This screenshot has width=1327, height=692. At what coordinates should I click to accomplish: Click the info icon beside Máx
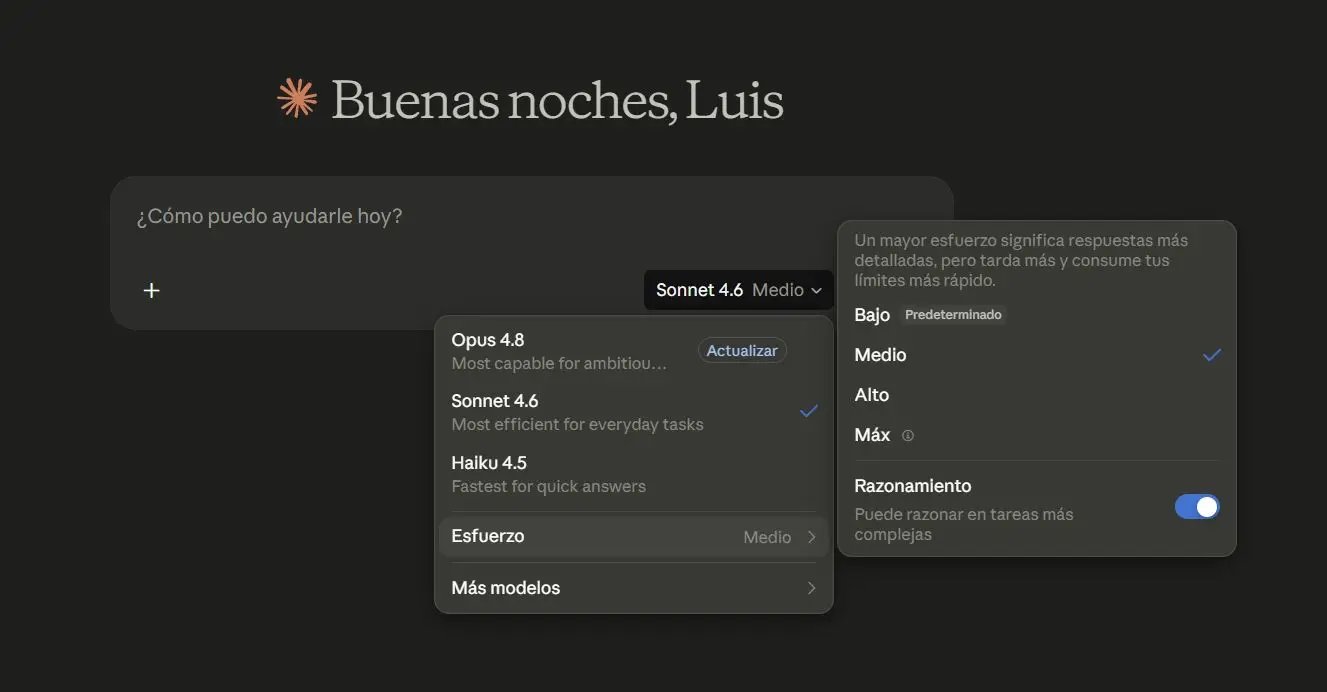click(908, 435)
